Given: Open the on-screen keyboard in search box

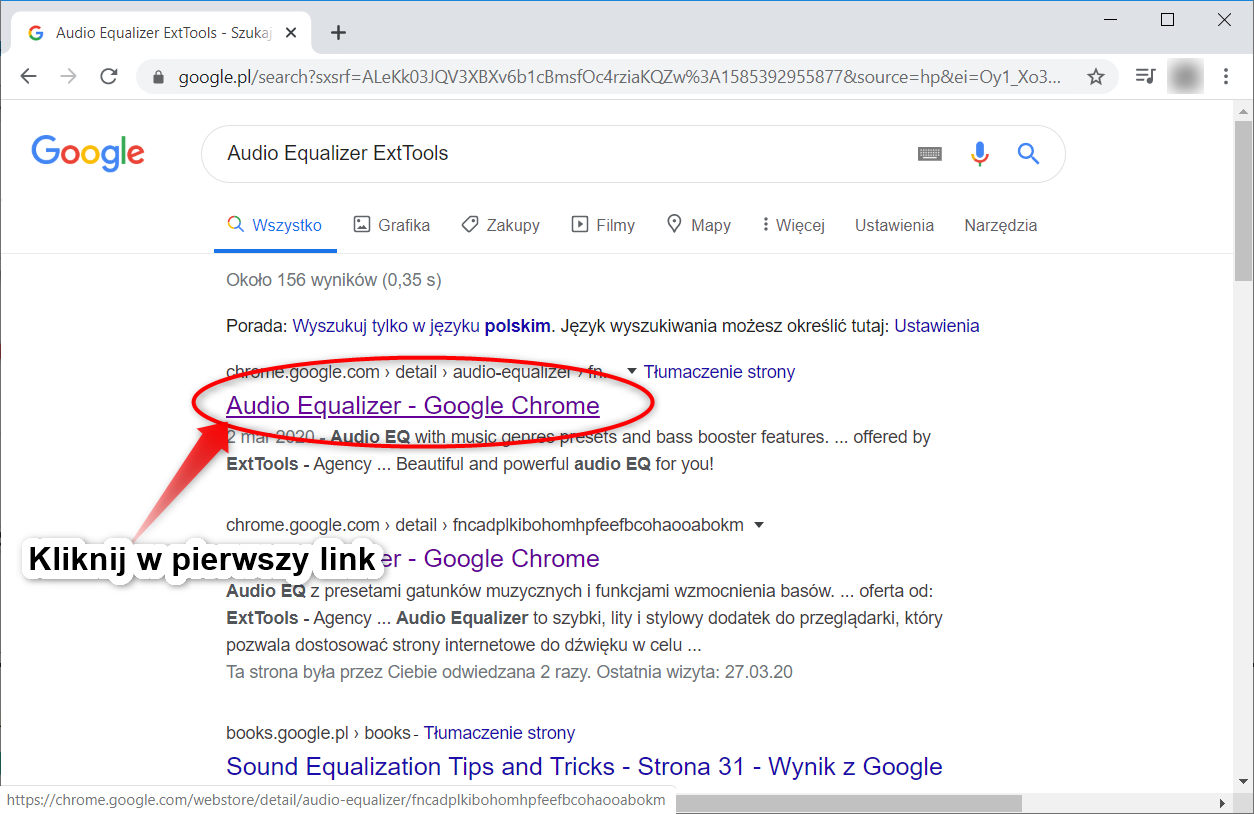Looking at the screenshot, I should pos(930,154).
